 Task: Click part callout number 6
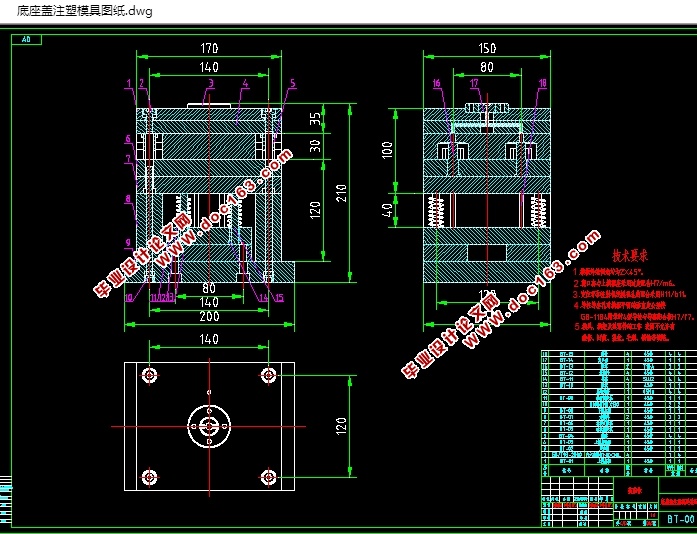click(x=128, y=139)
